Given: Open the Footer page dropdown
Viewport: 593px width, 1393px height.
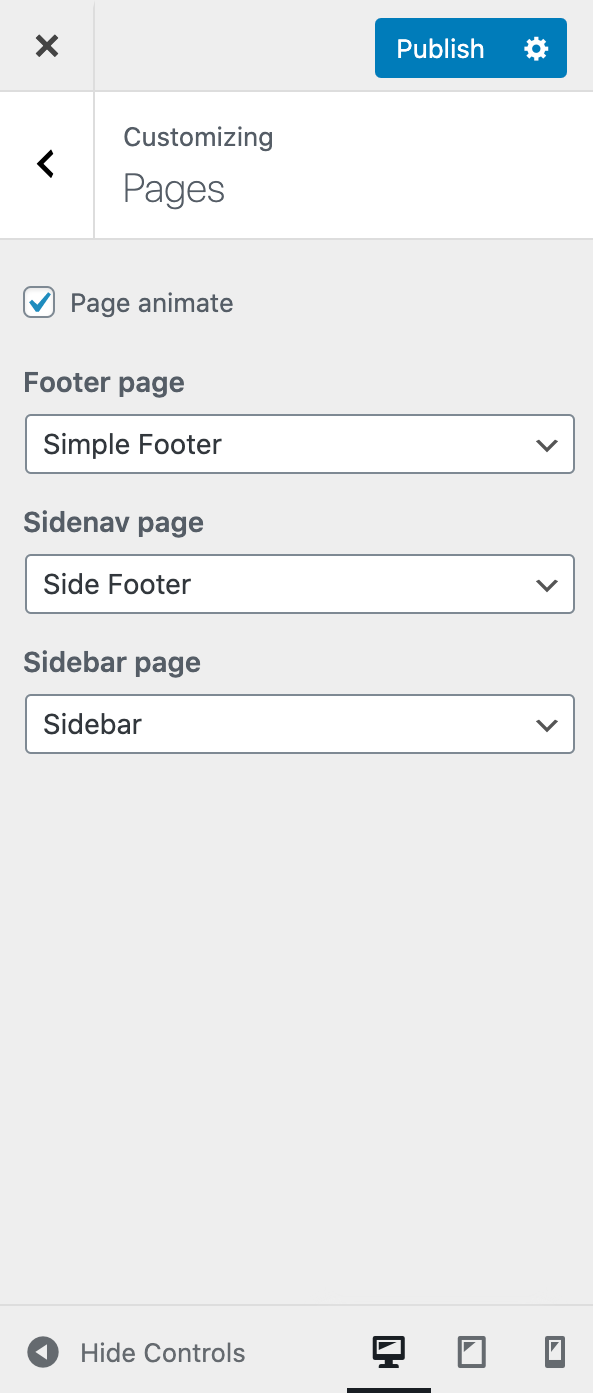Looking at the screenshot, I should (x=299, y=444).
